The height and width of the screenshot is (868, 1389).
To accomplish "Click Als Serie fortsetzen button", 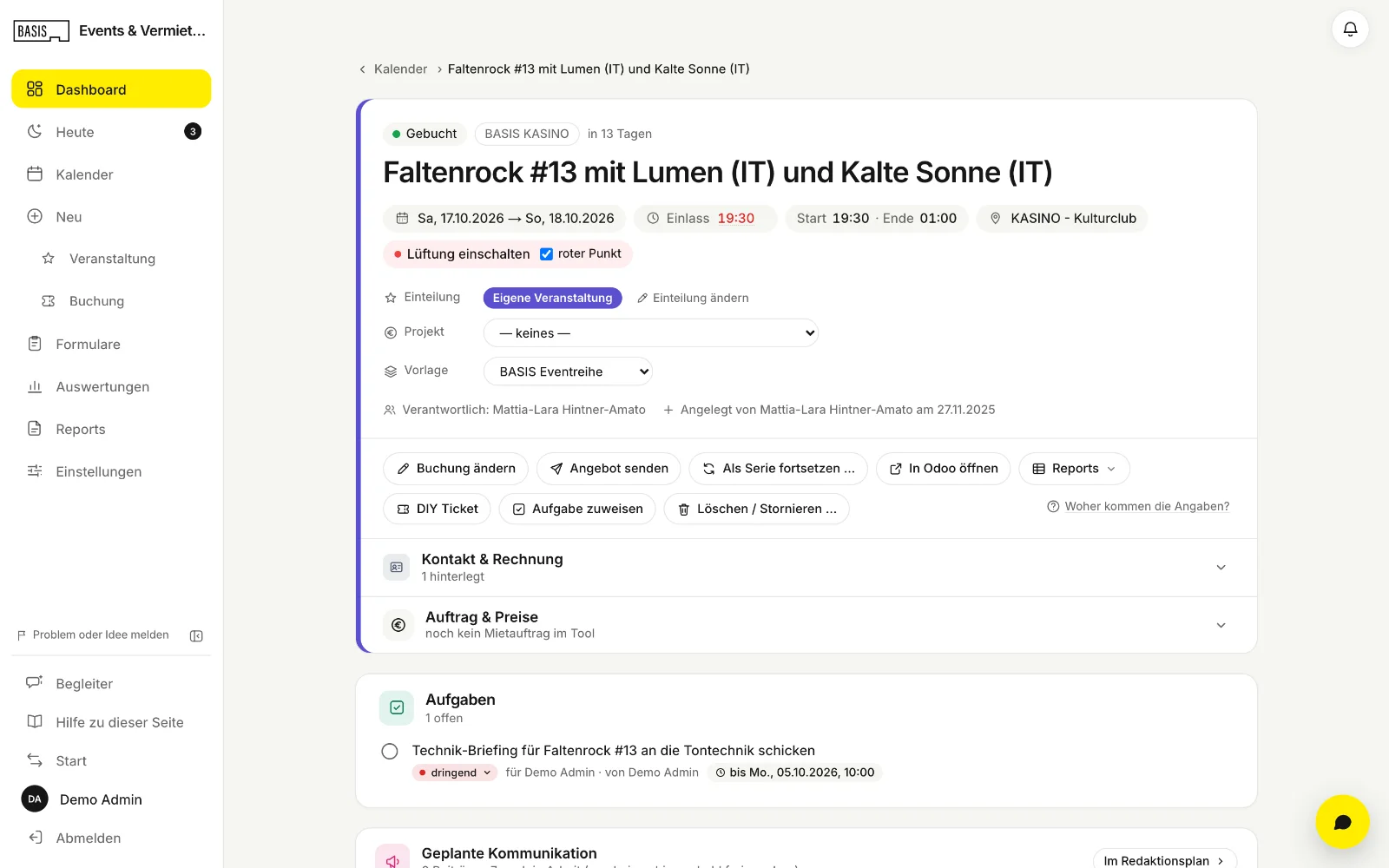I will [x=778, y=469].
